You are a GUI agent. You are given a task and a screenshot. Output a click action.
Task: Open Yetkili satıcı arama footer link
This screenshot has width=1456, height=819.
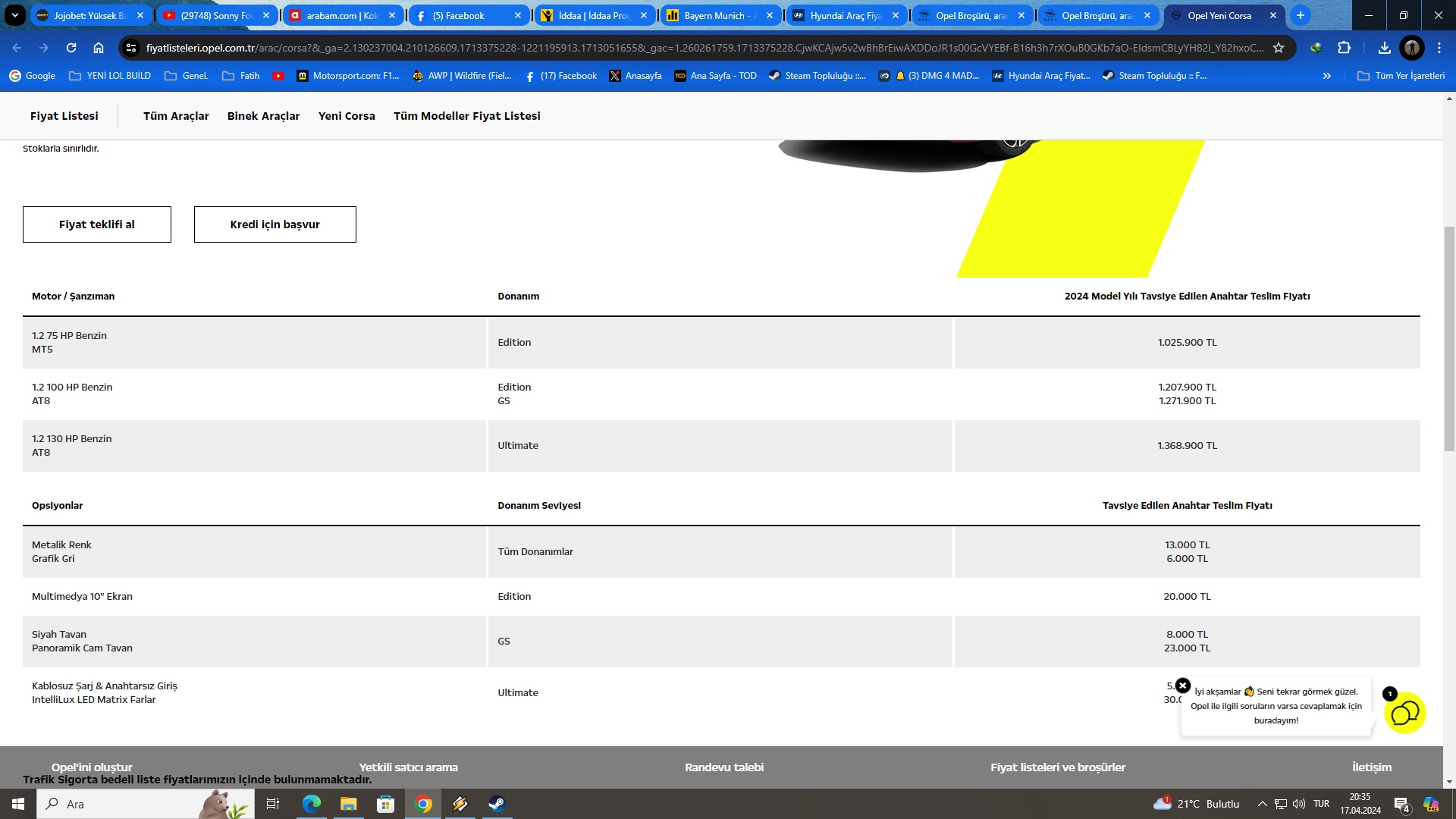pyautogui.click(x=409, y=767)
